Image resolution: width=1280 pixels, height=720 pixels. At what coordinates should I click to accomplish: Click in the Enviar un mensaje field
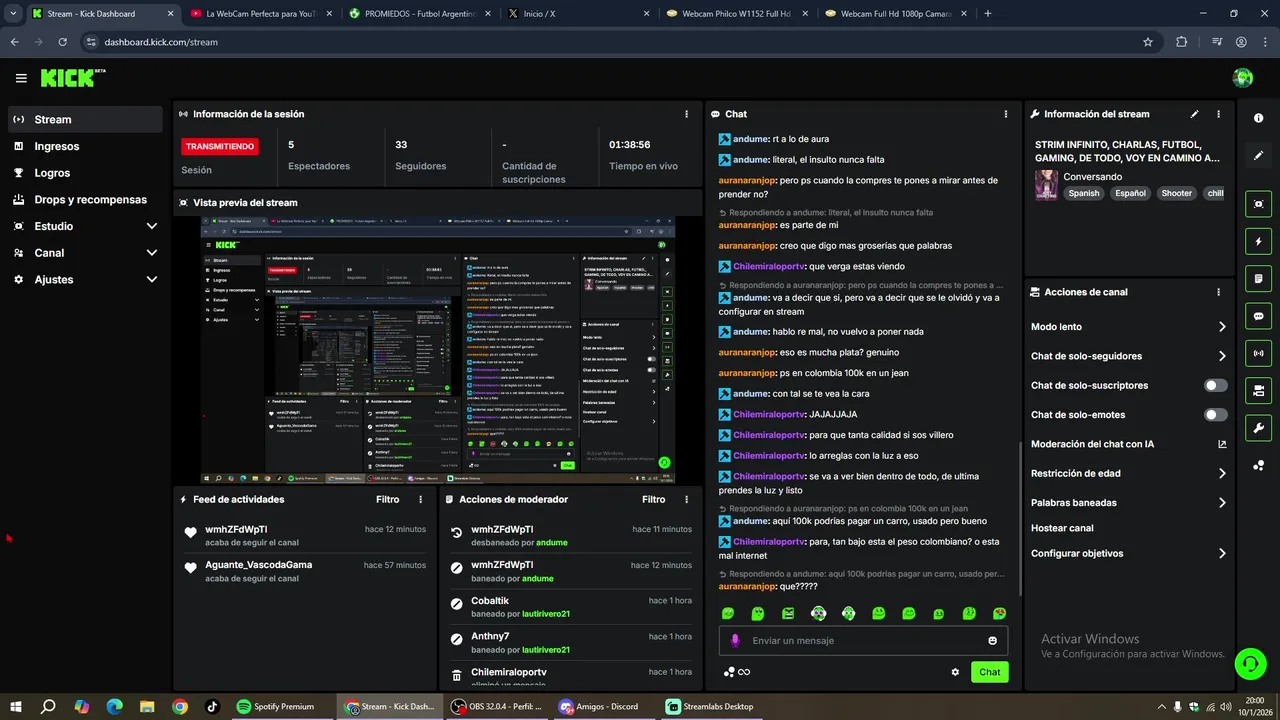click(864, 641)
